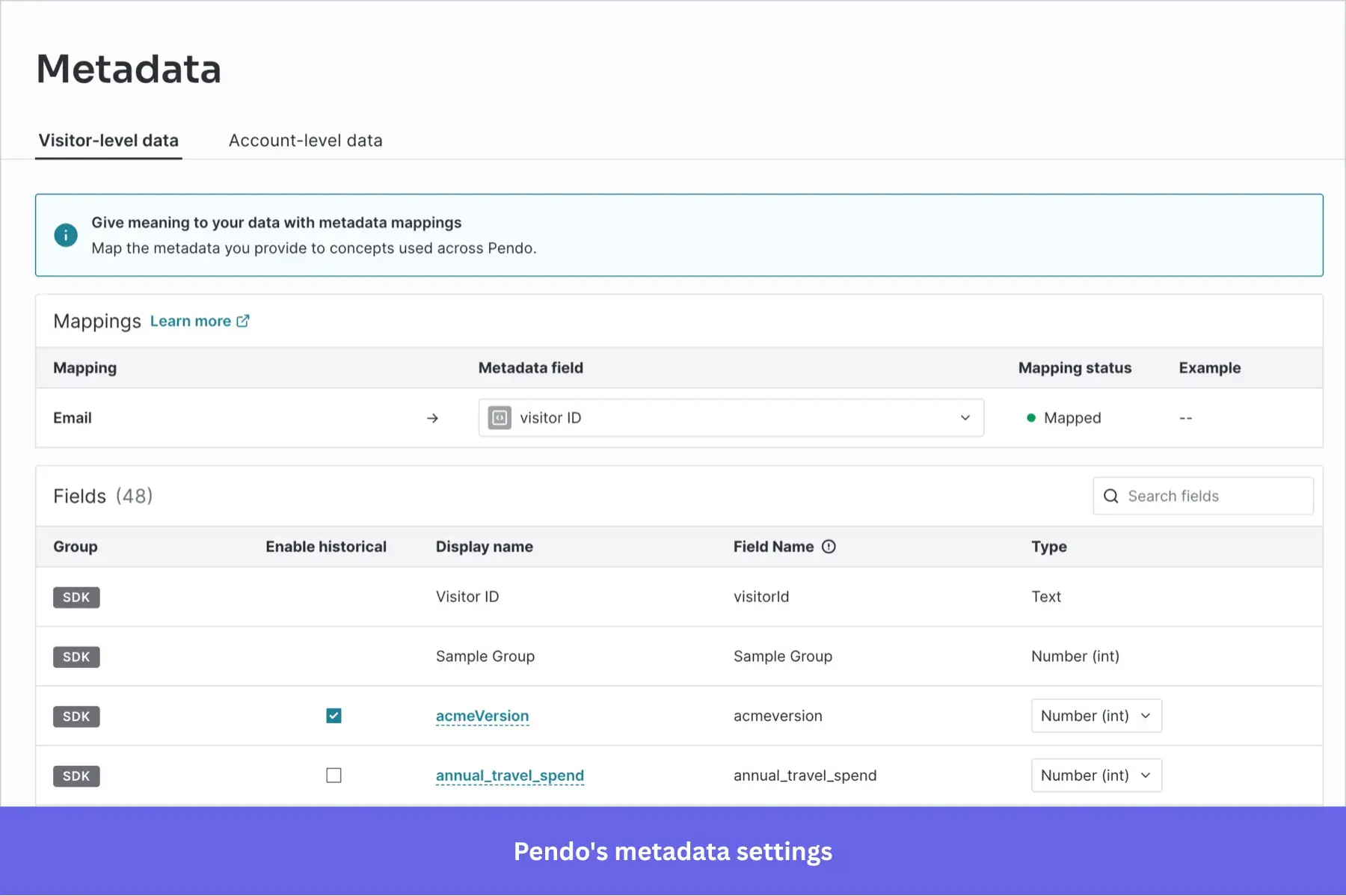
Task: Click the annual_travel_spend display name link
Action: coord(509,776)
